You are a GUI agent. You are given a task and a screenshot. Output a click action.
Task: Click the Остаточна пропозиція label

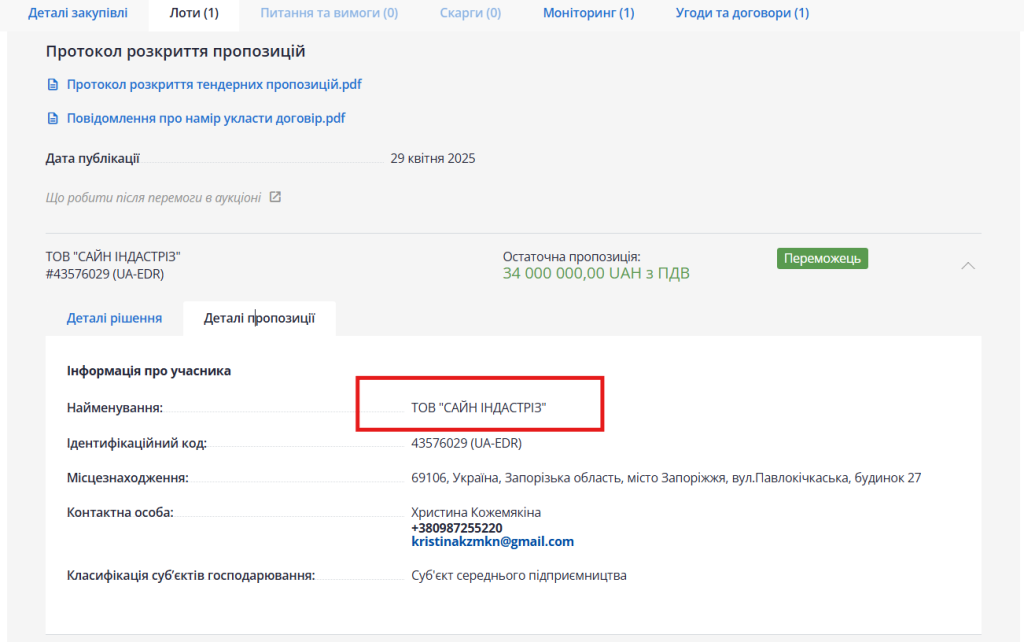(x=571, y=257)
